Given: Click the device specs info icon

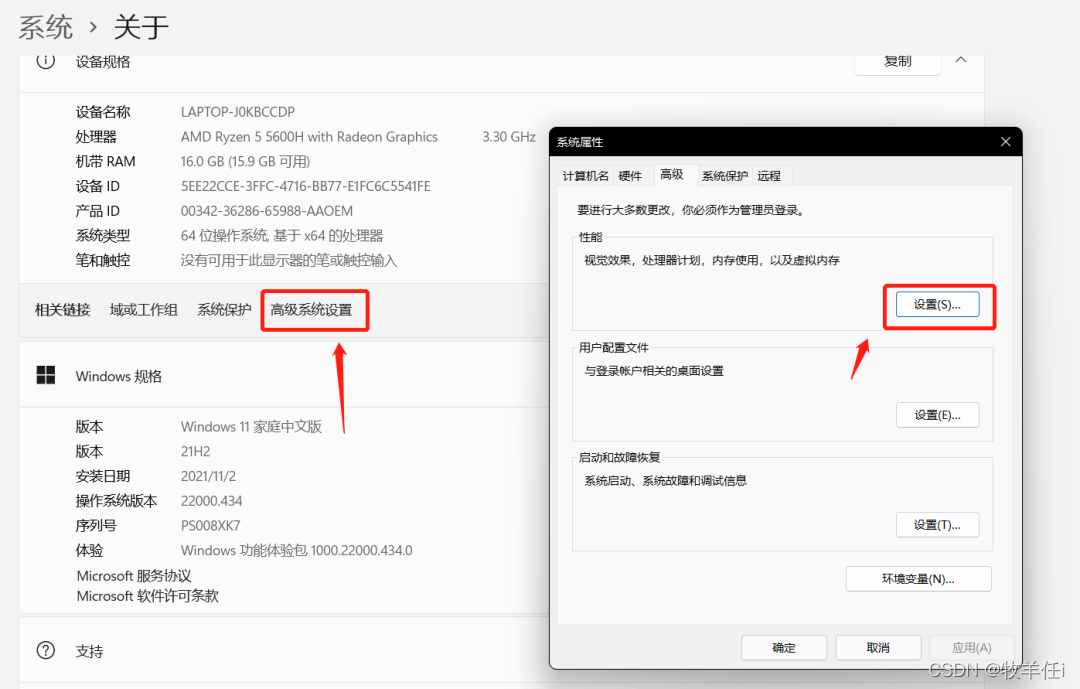Looking at the screenshot, I should [x=45, y=61].
